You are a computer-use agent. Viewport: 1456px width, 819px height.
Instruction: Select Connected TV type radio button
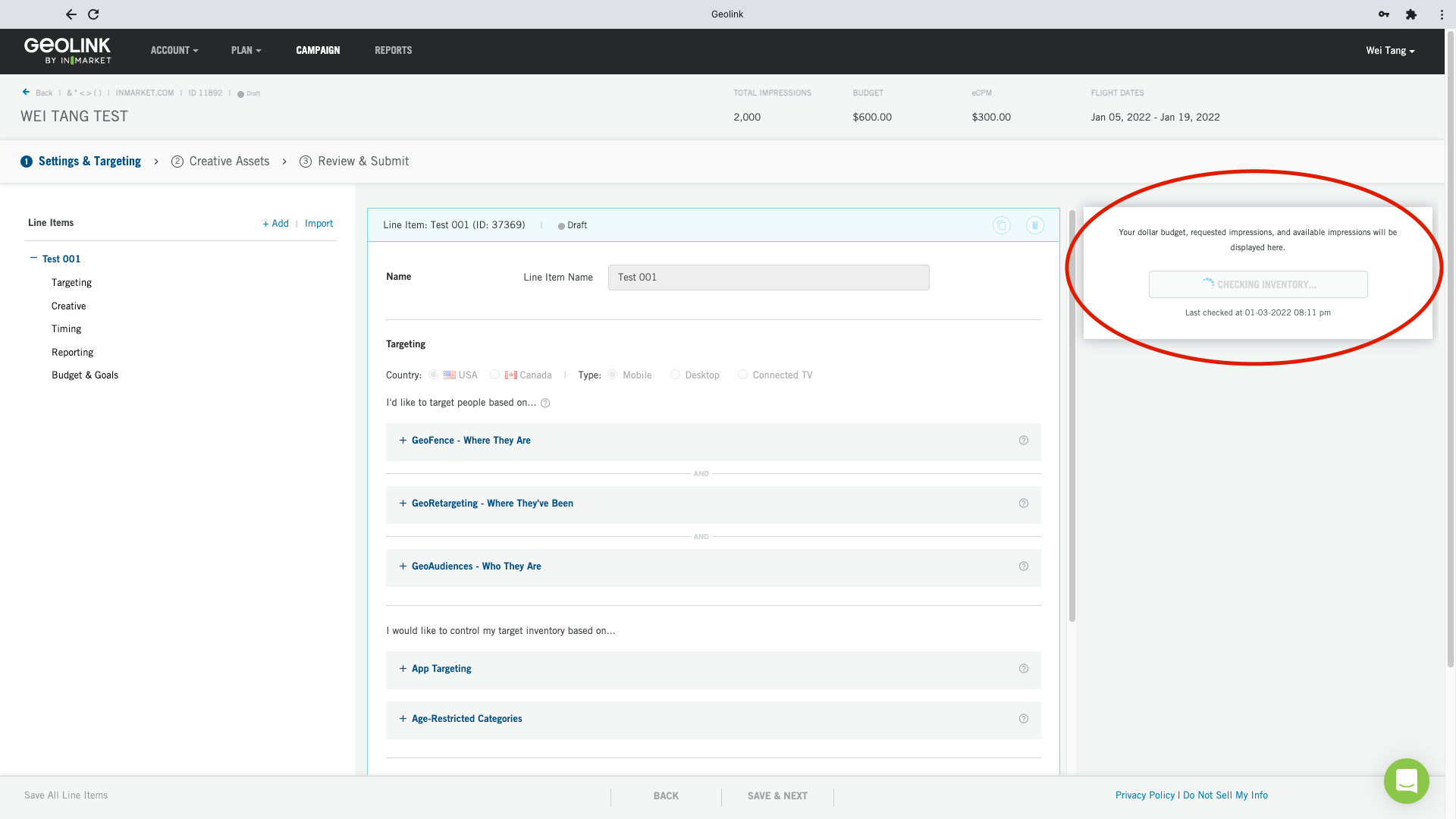(742, 375)
